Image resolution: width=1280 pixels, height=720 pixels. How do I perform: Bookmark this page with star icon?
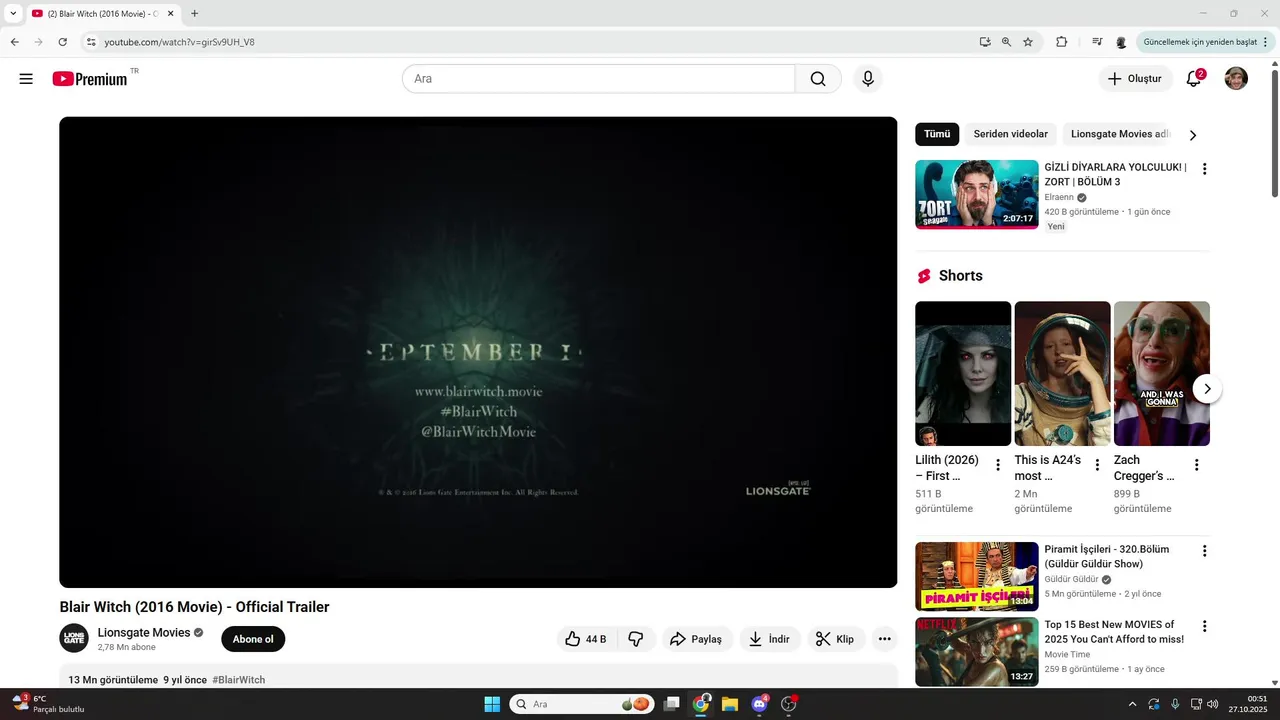[x=1028, y=42]
